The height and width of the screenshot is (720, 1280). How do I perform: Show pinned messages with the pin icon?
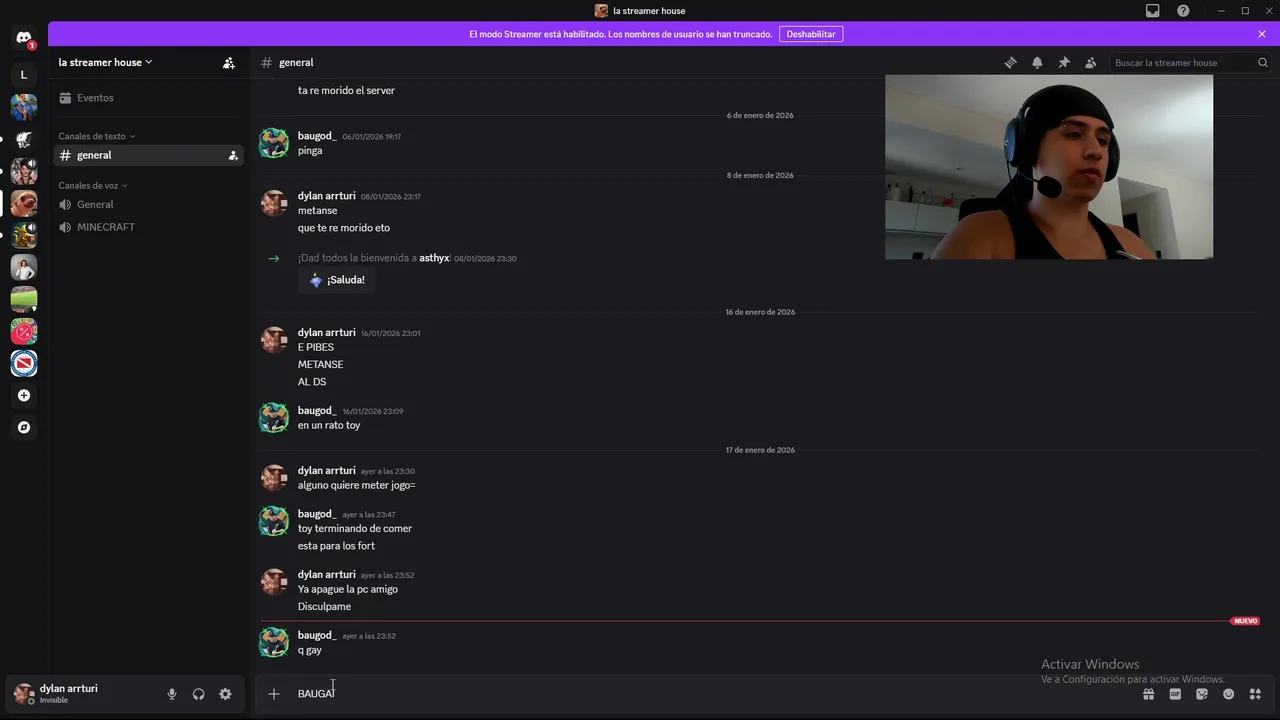click(x=1064, y=62)
